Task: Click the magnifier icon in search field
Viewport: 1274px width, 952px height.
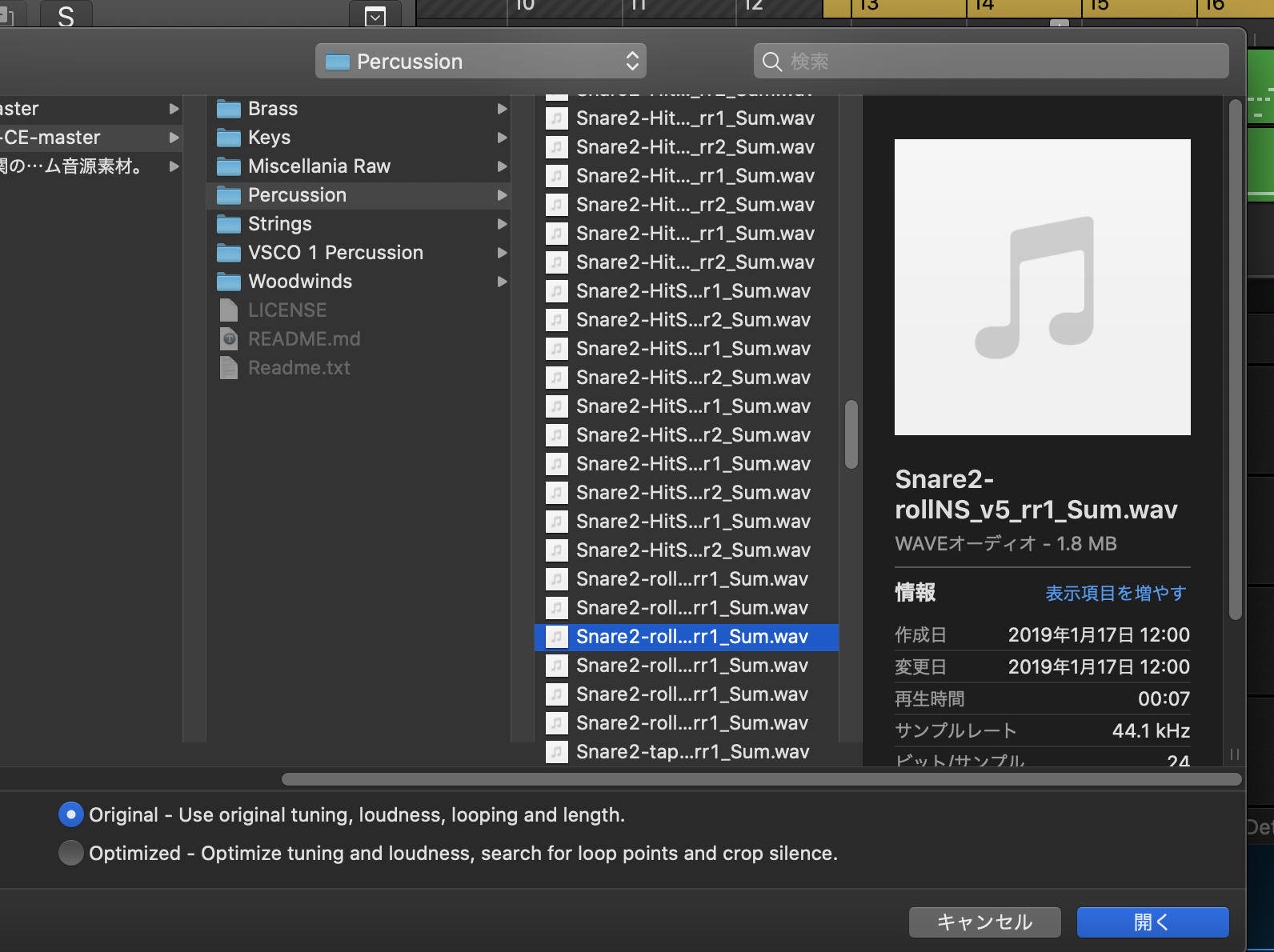Action: coord(772,62)
